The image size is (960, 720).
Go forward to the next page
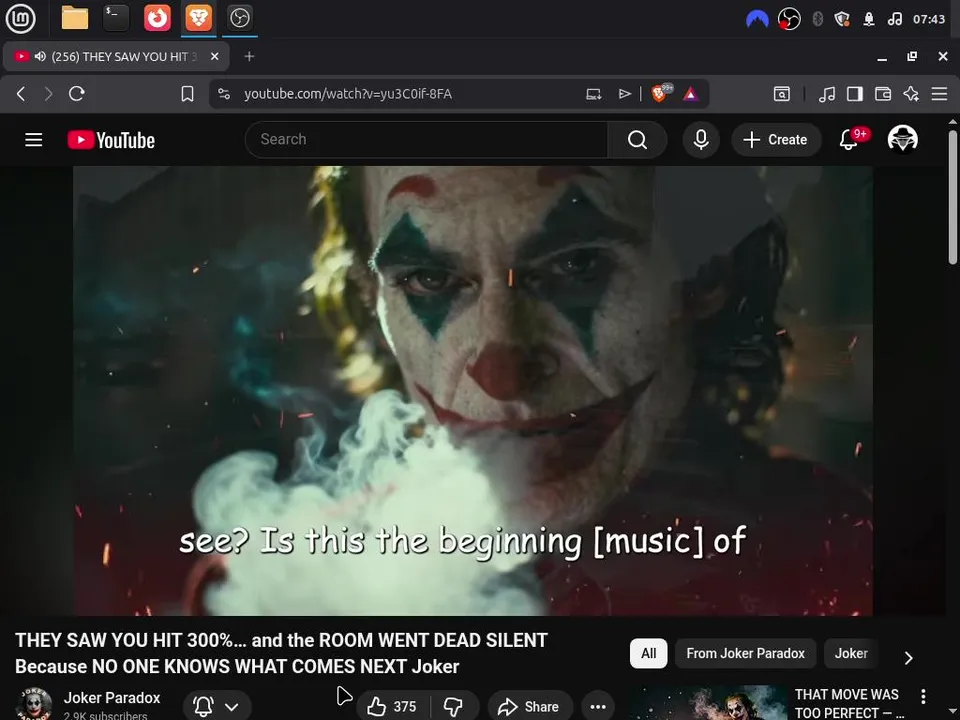[x=48, y=94]
